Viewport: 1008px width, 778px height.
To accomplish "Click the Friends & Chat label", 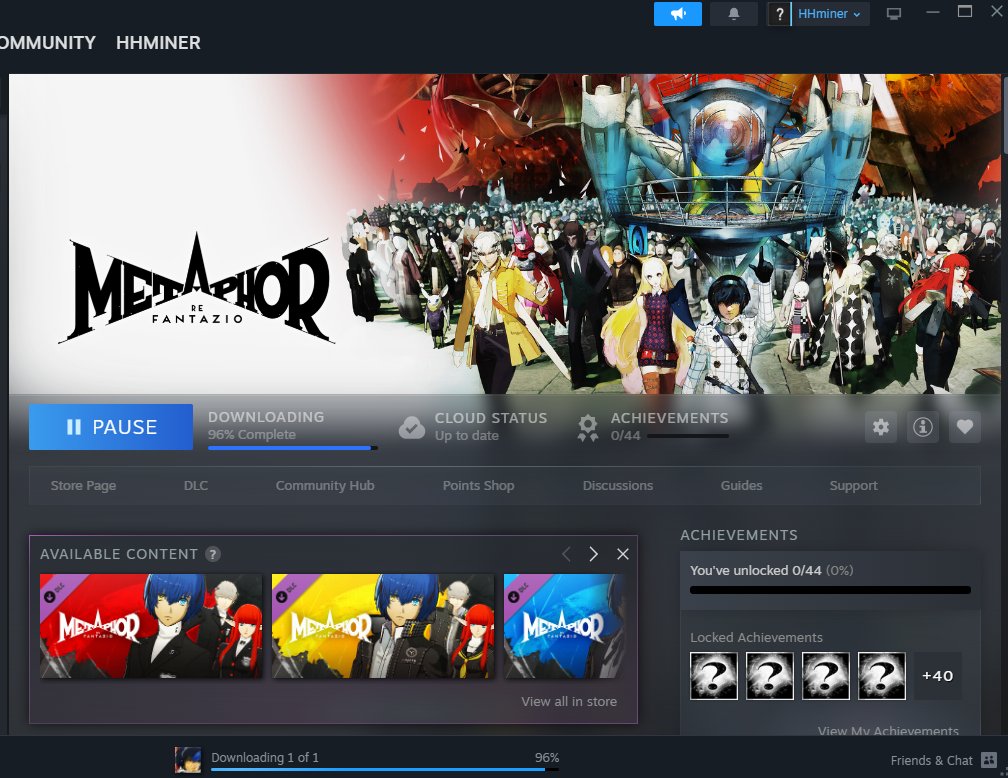I will coord(932,760).
